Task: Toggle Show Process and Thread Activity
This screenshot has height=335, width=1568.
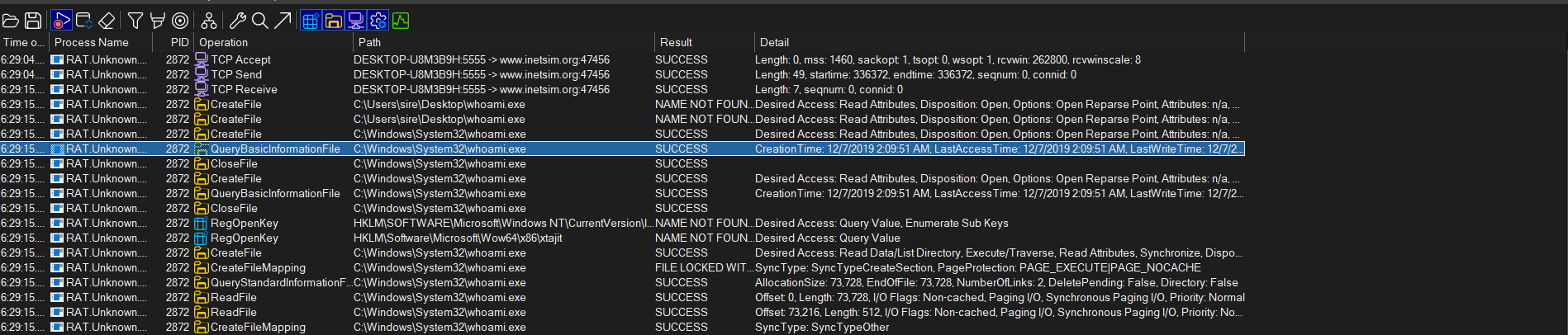Action: point(378,21)
